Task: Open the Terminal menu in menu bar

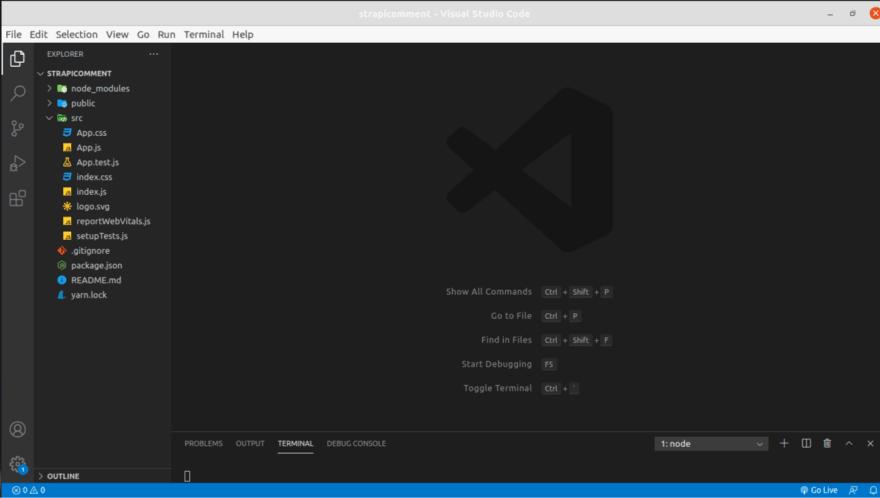Action: tap(203, 34)
